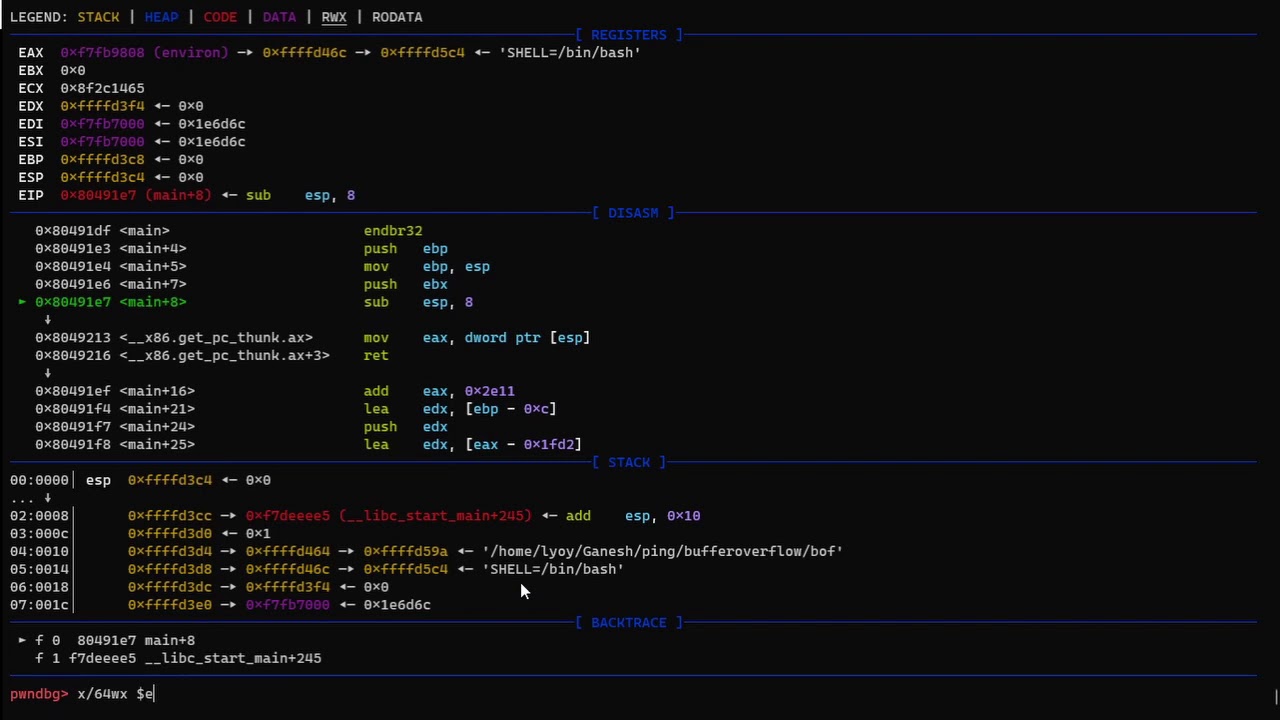Click the ret instruction at 0x8049216
This screenshot has width=1280, height=720.
(x=376, y=355)
